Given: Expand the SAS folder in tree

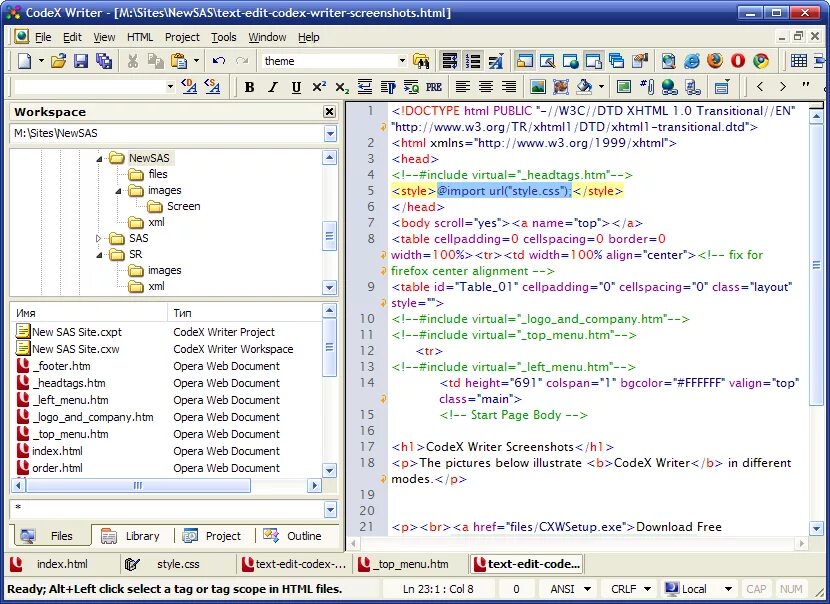Looking at the screenshot, I should [99, 238].
